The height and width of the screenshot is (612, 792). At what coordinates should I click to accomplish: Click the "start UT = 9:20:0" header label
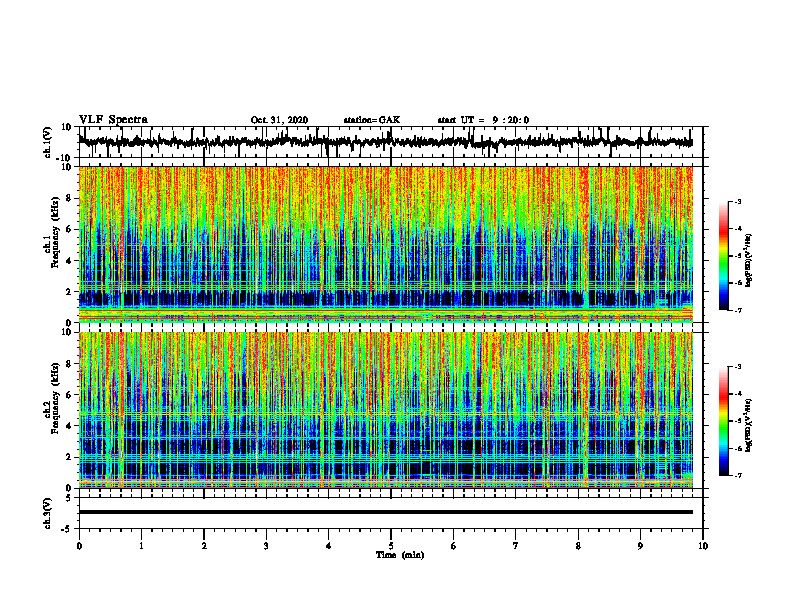pos(483,120)
